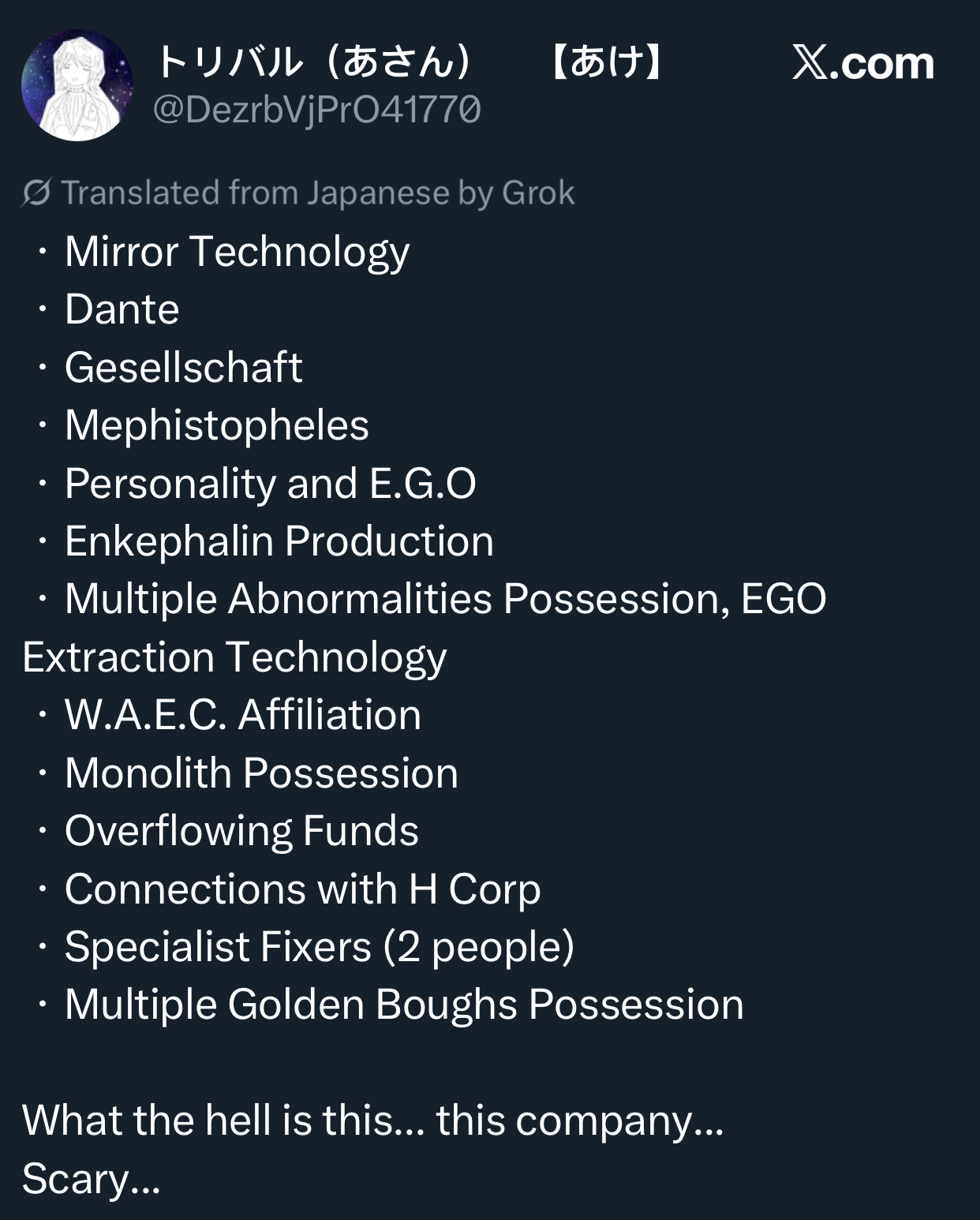Viewport: 980px width, 1220px height.
Task: Select "Translated from Japanese by Grok" label
Action: coord(317,193)
